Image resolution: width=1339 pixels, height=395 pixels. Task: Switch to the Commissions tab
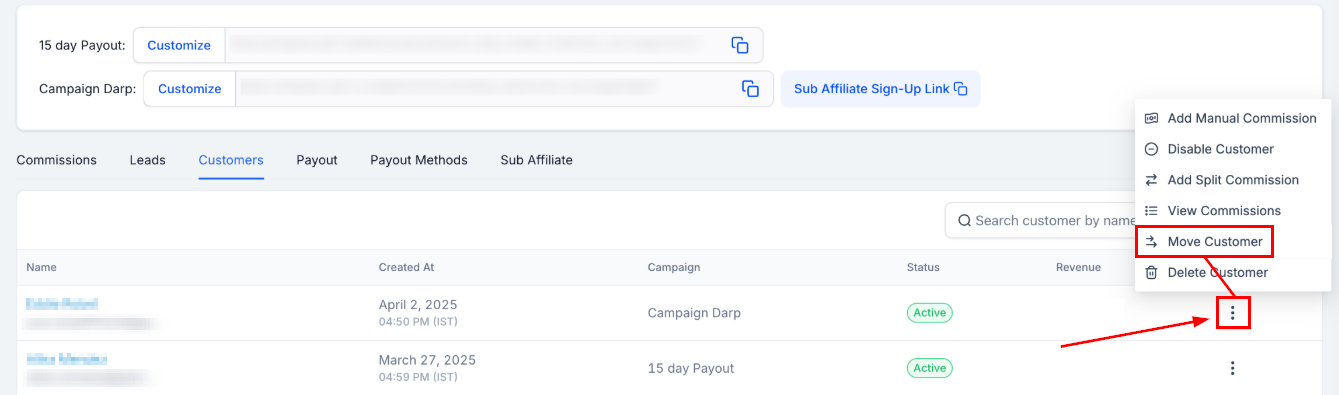click(x=57, y=160)
